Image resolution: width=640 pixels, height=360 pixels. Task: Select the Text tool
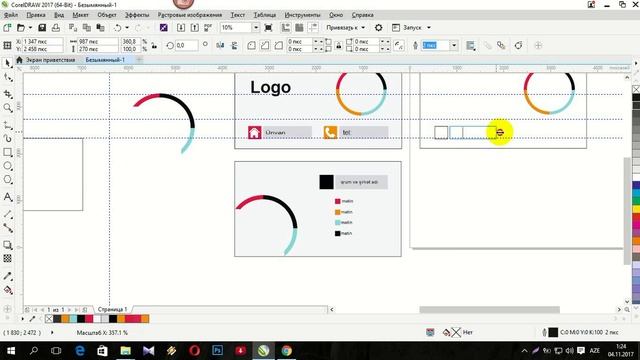[x=7, y=197]
